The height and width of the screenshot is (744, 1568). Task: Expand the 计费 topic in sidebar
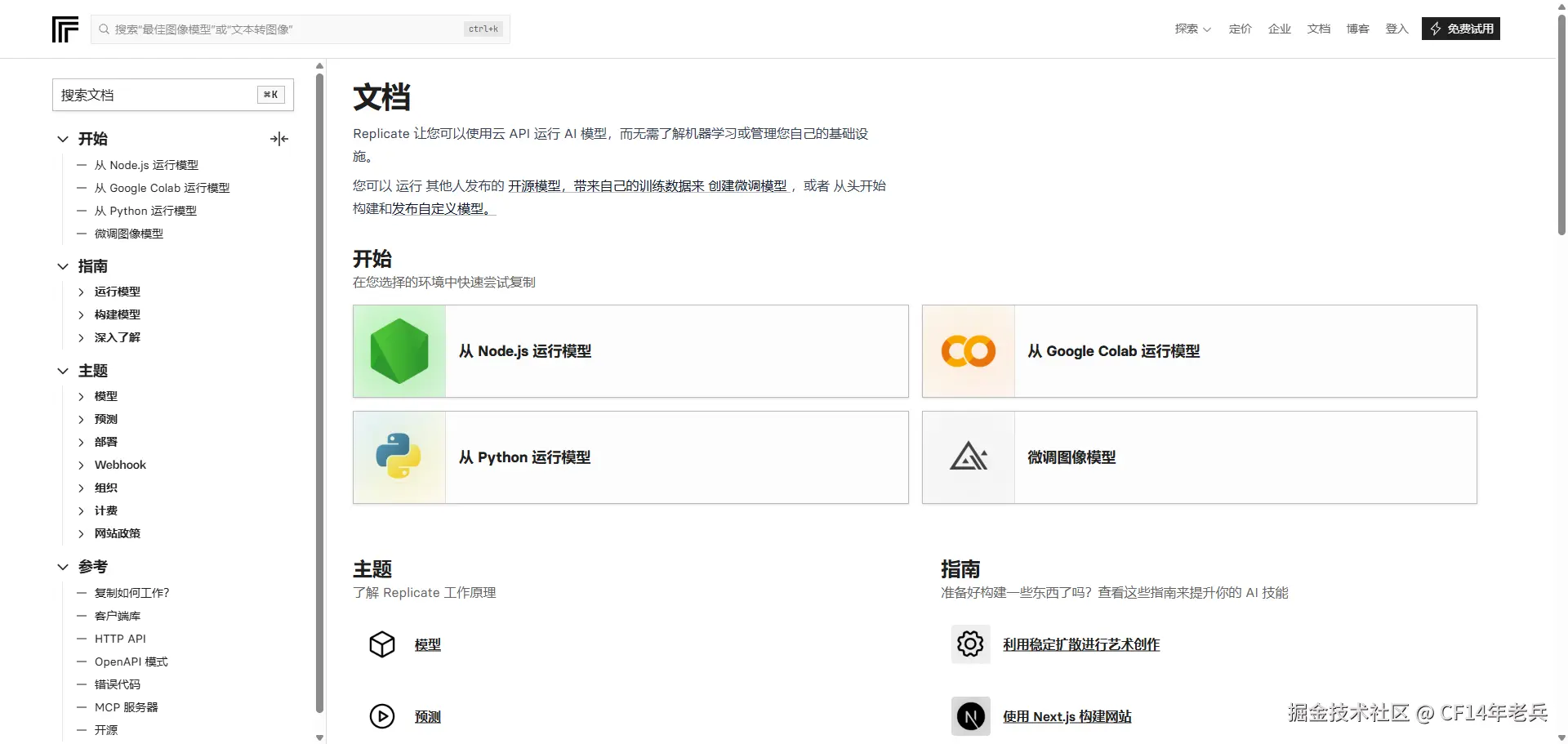click(81, 510)
